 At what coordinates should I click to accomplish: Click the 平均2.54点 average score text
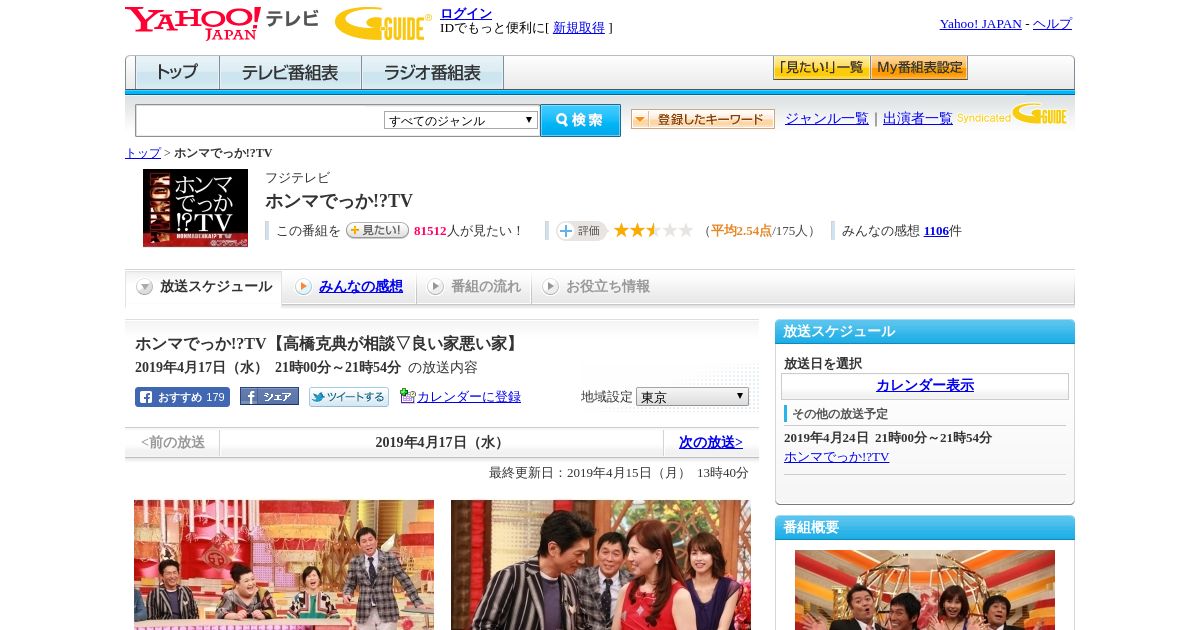point(741,231)
